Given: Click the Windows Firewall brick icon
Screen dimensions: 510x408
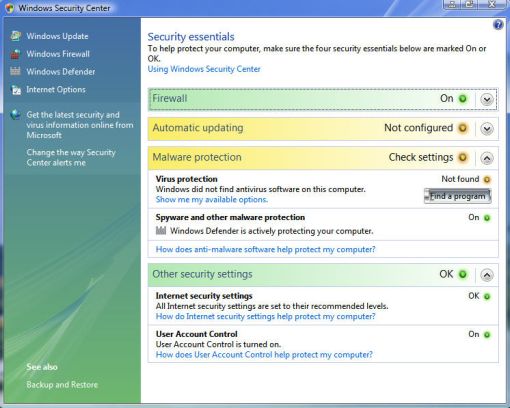Looking at the screenshot, I should click(15, 54).
